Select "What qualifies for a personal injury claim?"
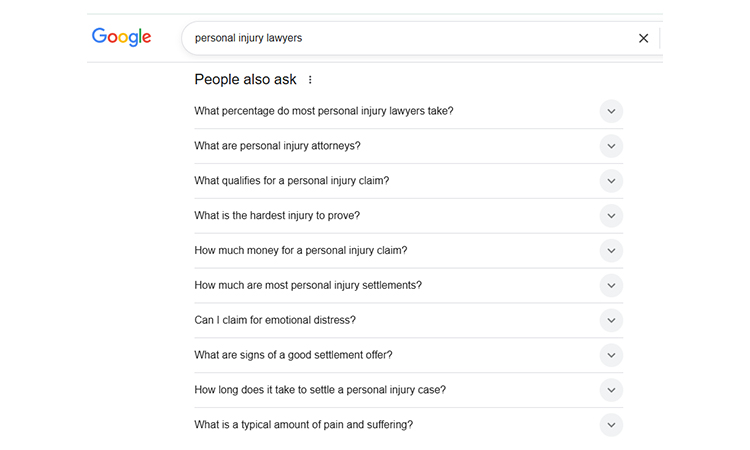 click(x=291, y=181)
